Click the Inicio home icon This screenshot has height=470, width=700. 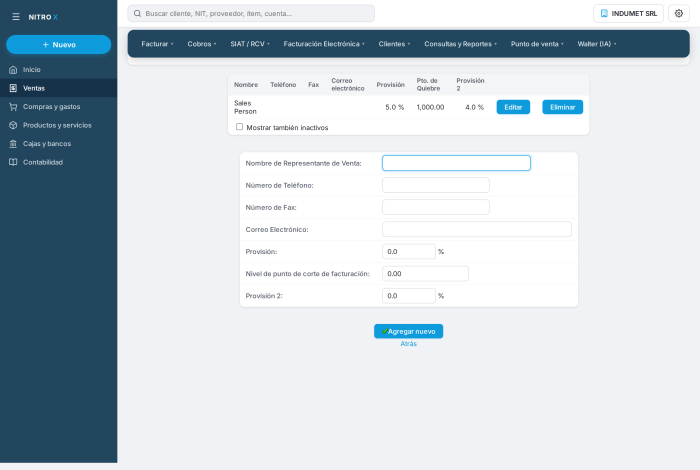coord(13,70)
